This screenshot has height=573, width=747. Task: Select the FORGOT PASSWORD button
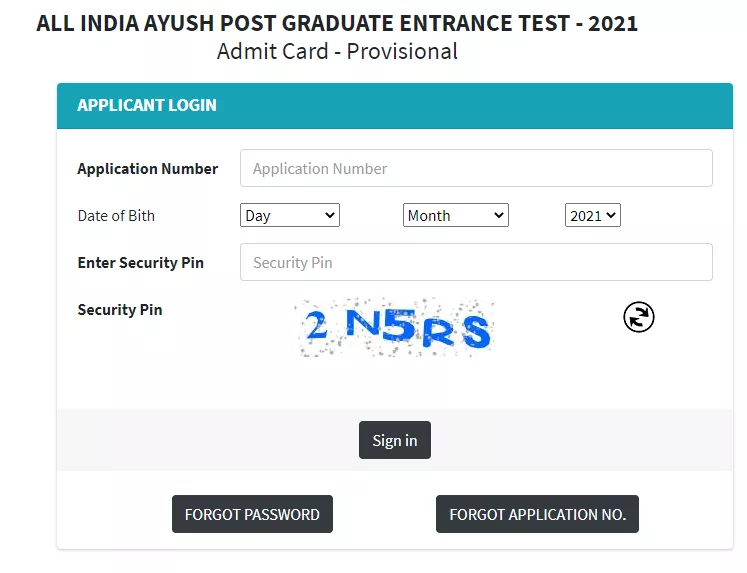click(252, 514)
